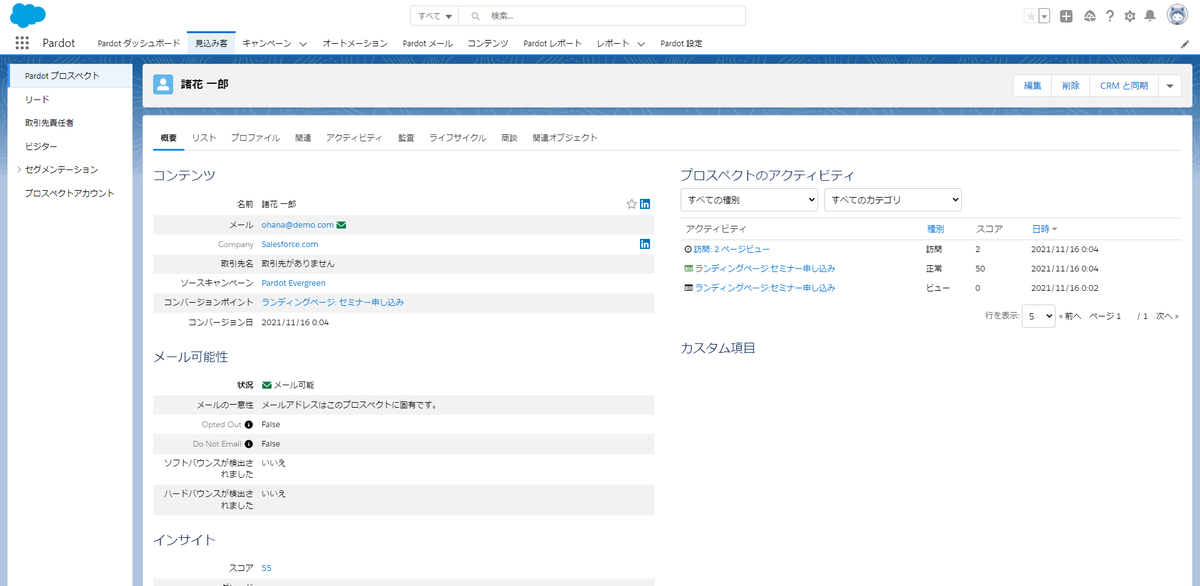Viewport: 1200px width, 586px height.
Task: Click the info icon next to Do Not Email
Action: click(x=248, y=444)
